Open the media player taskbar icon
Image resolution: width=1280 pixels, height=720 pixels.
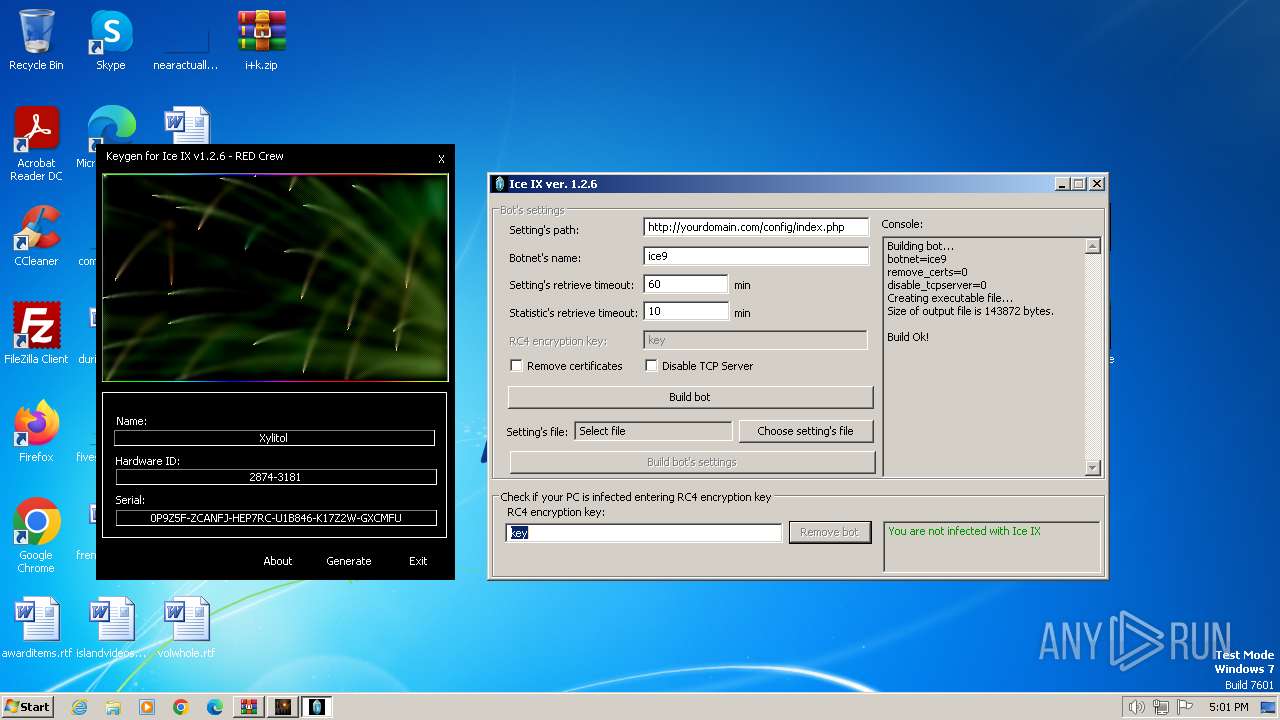coord(147,707)
